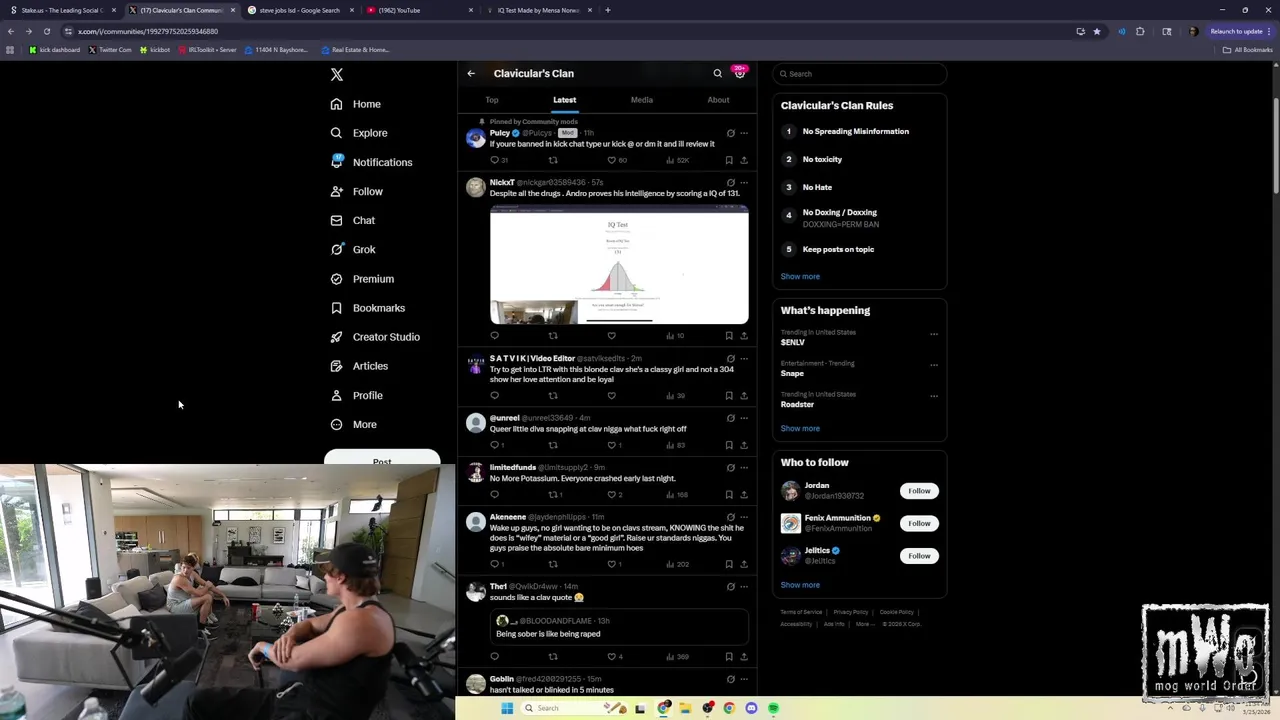Open more options on @unreel post
1280x720 pixels.
coord(744,418)
